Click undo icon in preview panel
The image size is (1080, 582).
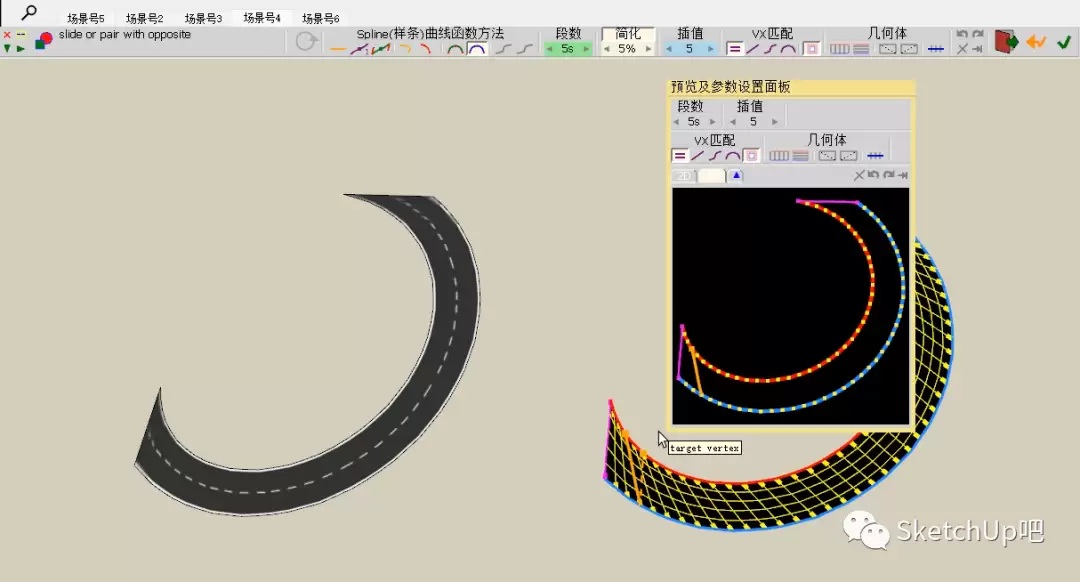click(x=873, y=175)
